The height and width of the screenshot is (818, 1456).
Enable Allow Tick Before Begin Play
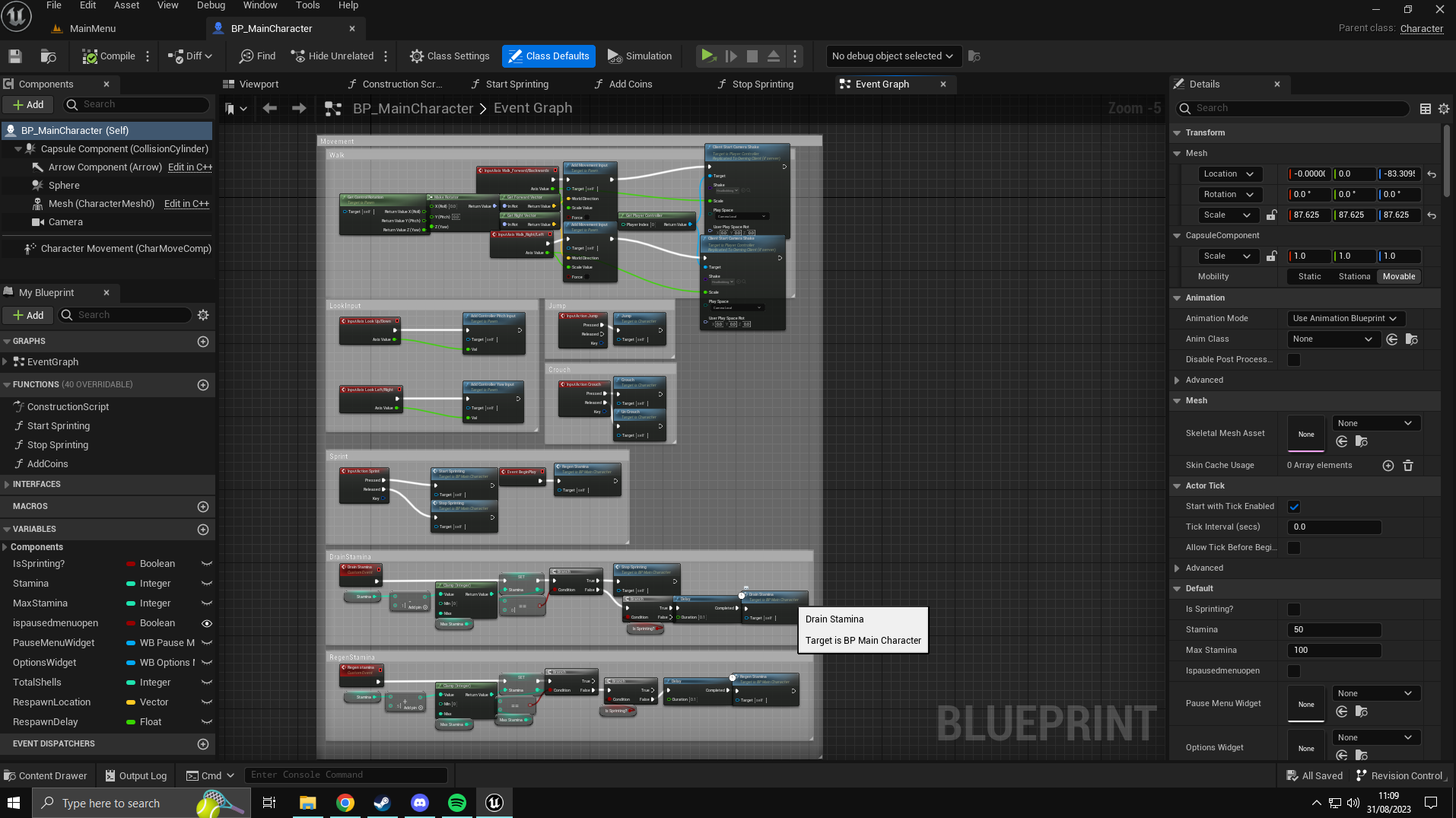coord(1294,548)
